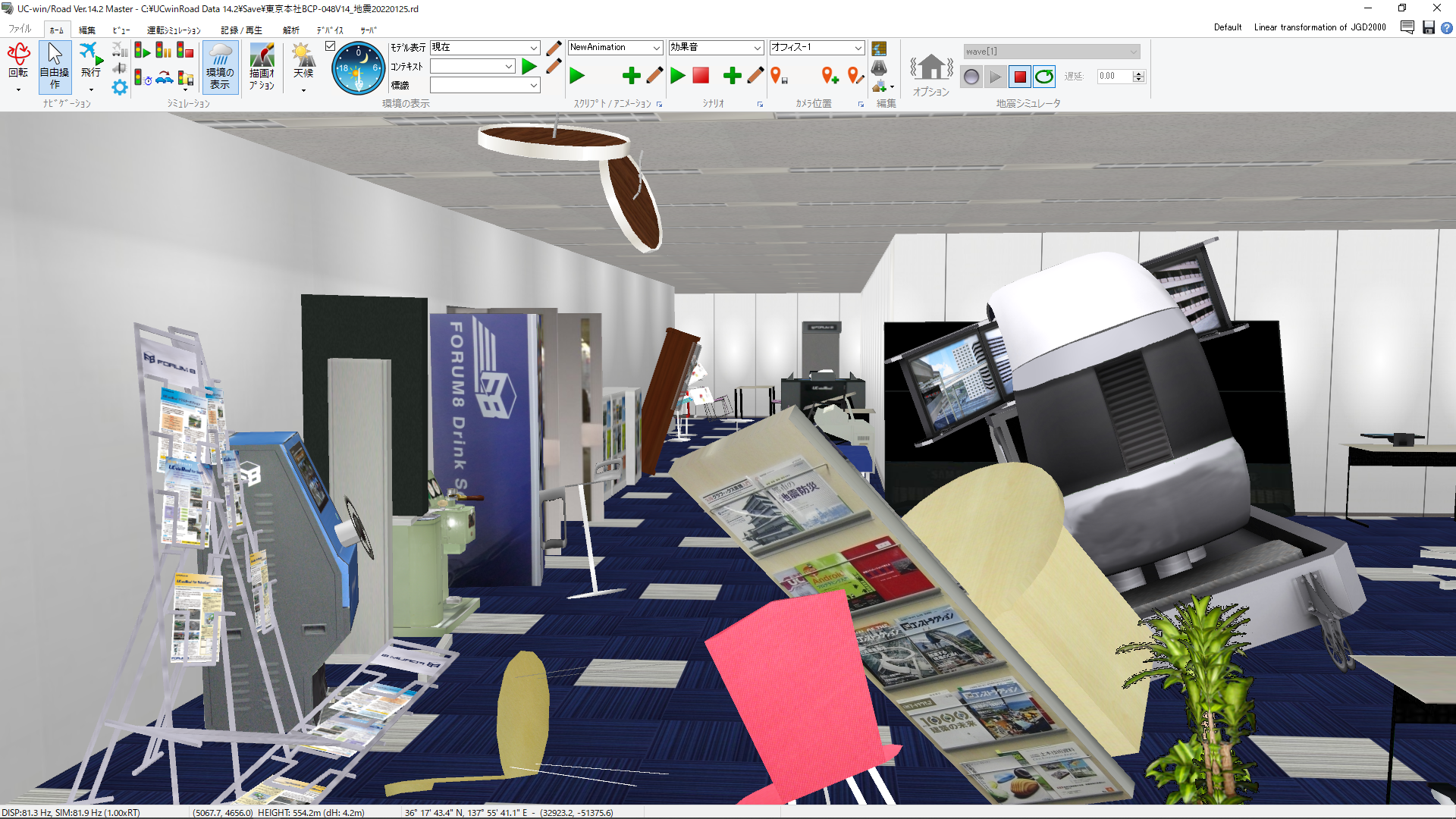1456x819 pixels.
Task: Toggle the 環境の表示 environment display button
Action: (220, 67)
